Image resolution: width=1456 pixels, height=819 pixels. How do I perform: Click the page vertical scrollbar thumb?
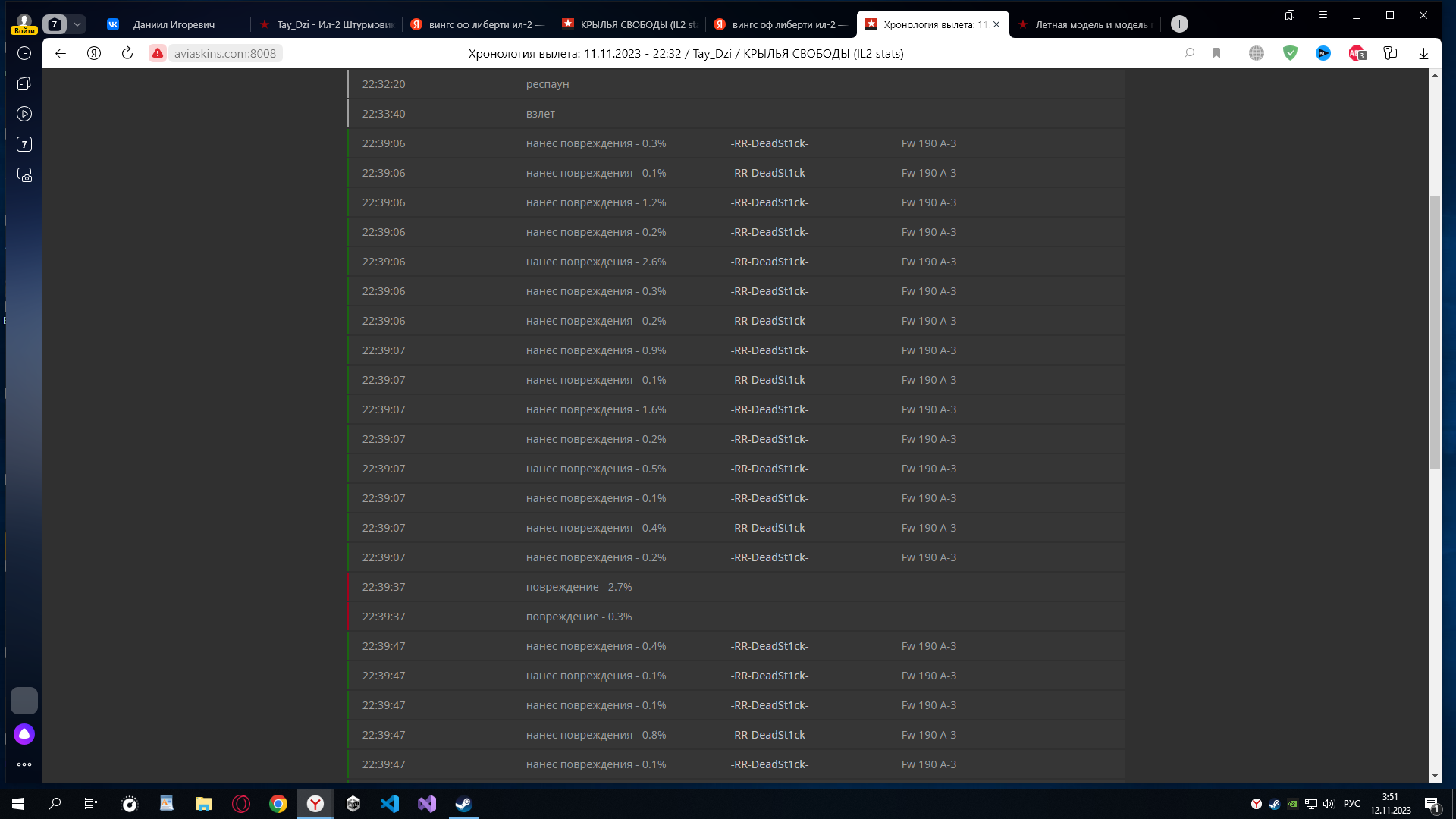[1435, 332]
